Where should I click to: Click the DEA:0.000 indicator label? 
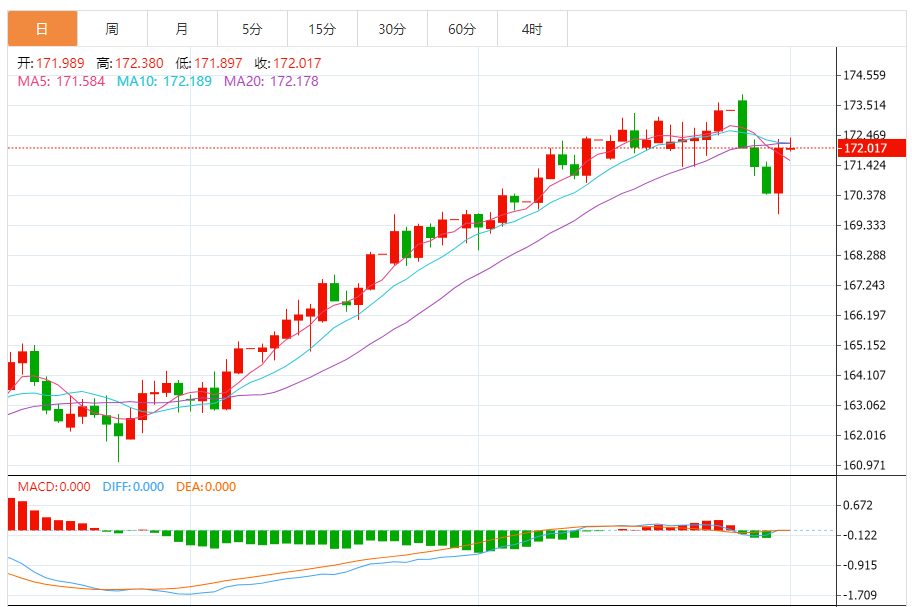[x=206, y=487]
